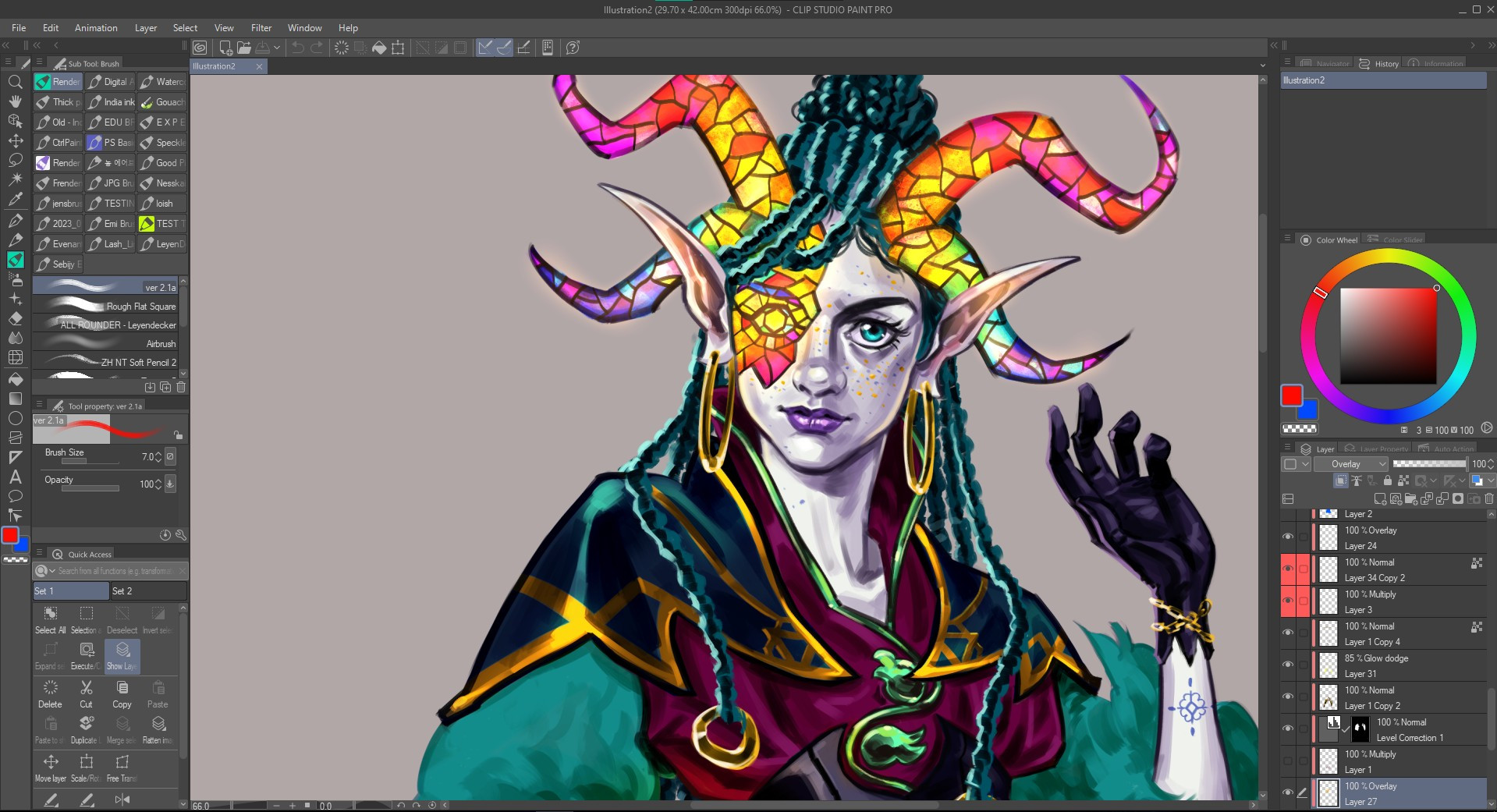Delete layer via layer panel trash icon
The width and height of the screenshot is (1497, 812).
coord(1488,498)
